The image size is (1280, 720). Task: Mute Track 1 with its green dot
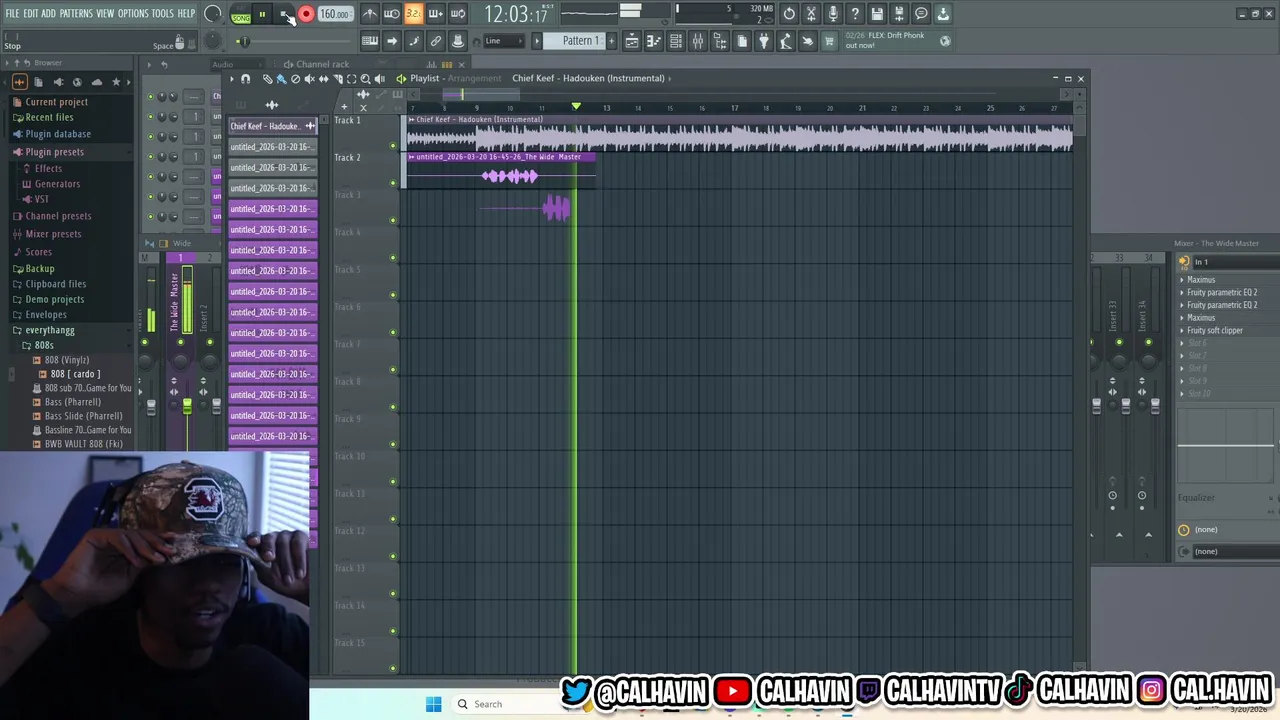(393, 146)
